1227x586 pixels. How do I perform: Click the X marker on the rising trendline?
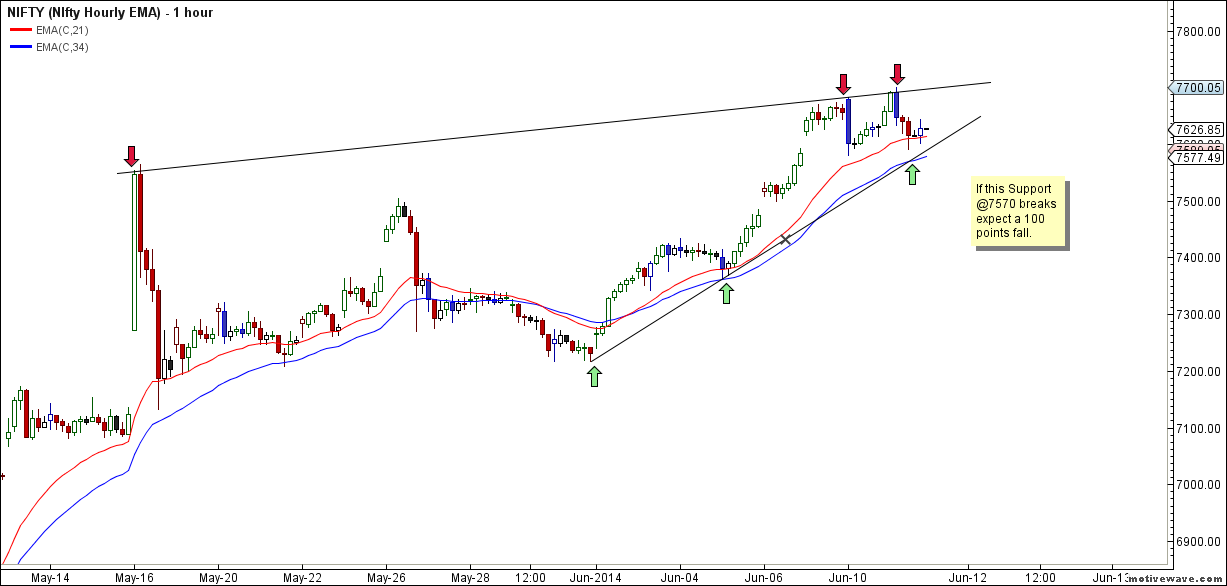coord(785,239)
